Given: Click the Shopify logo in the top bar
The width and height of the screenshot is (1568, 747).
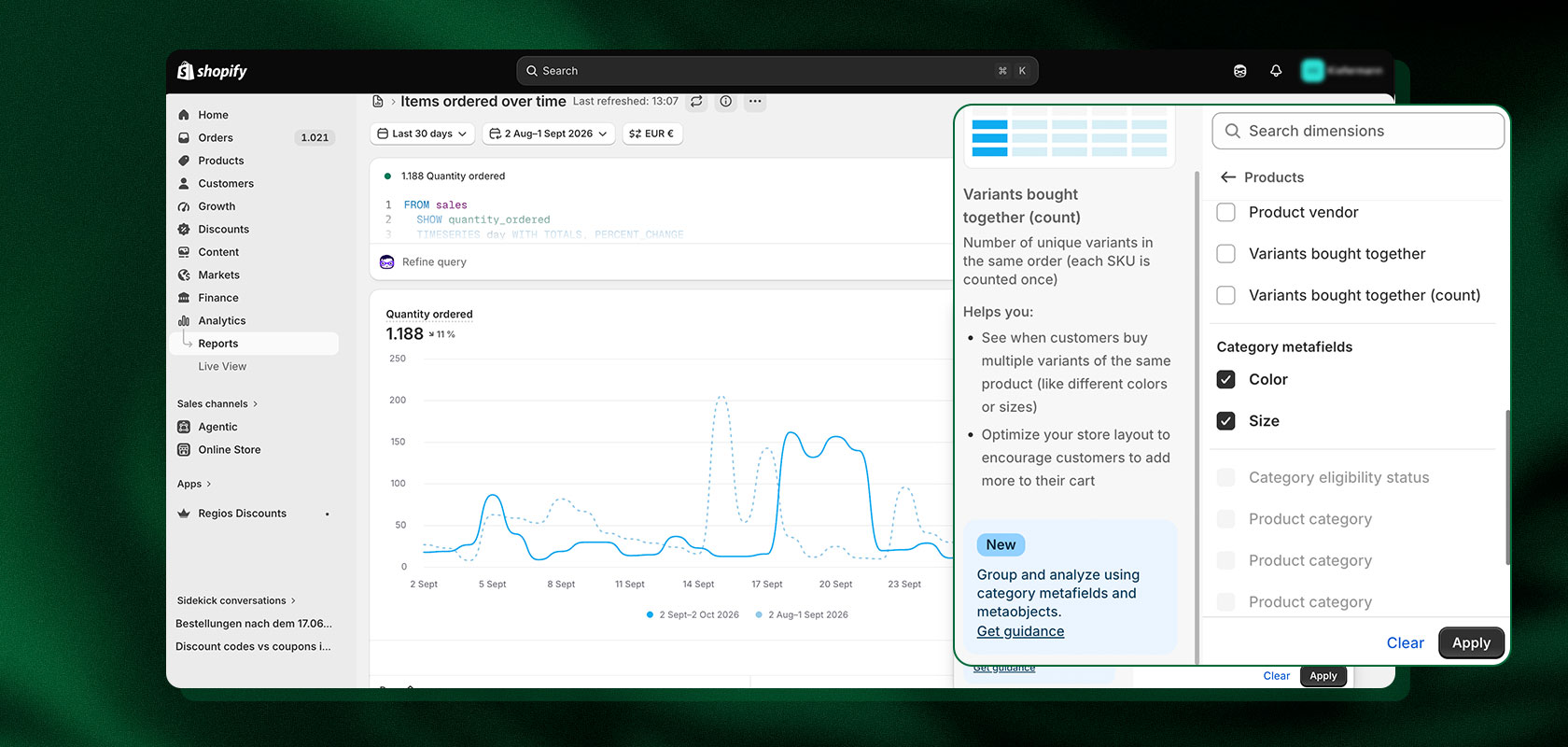Looking at the screenshot, I should point(212,71).
